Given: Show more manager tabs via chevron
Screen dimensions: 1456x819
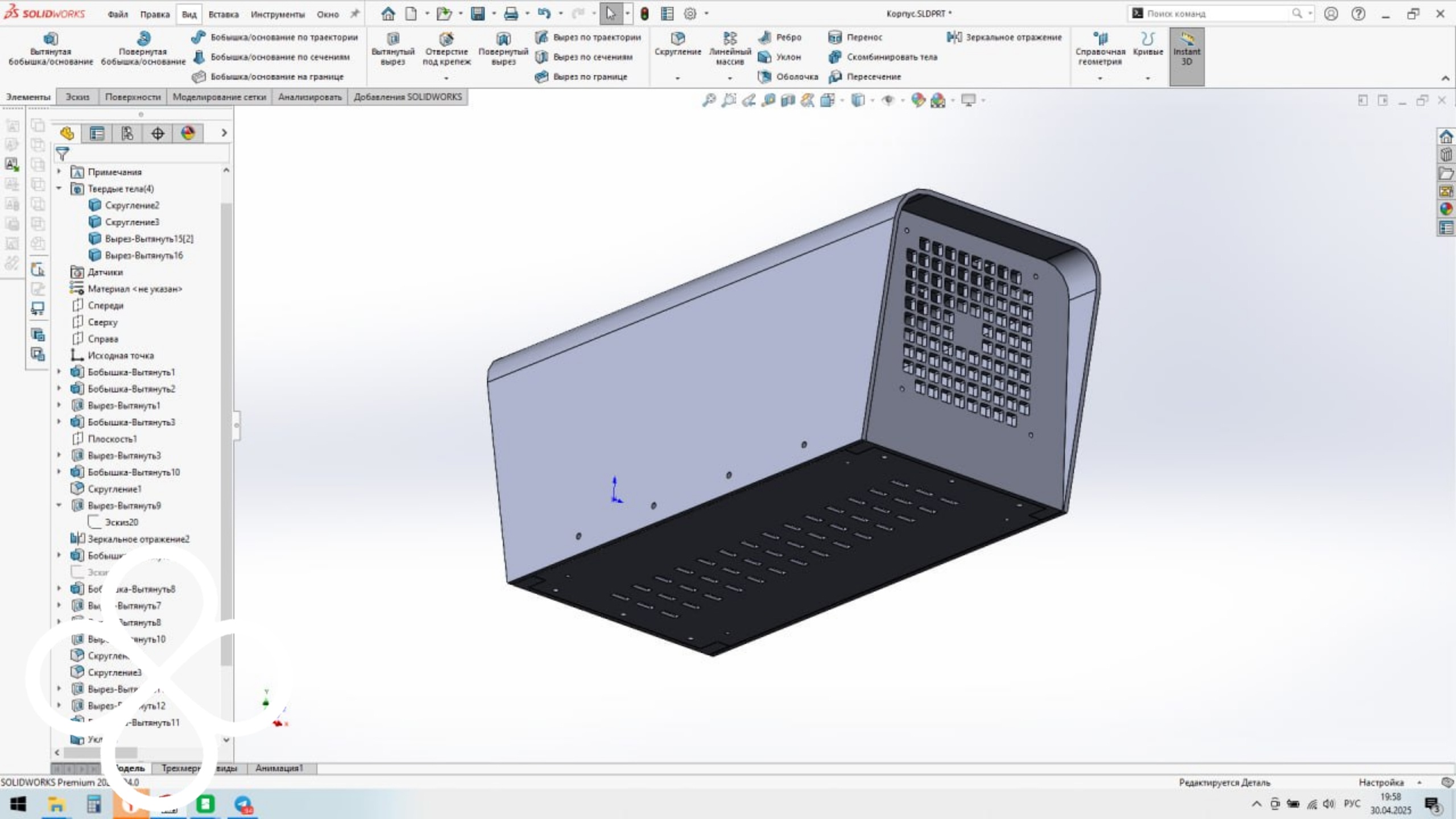Looking at the screenshot, I should tap(224, 133).
